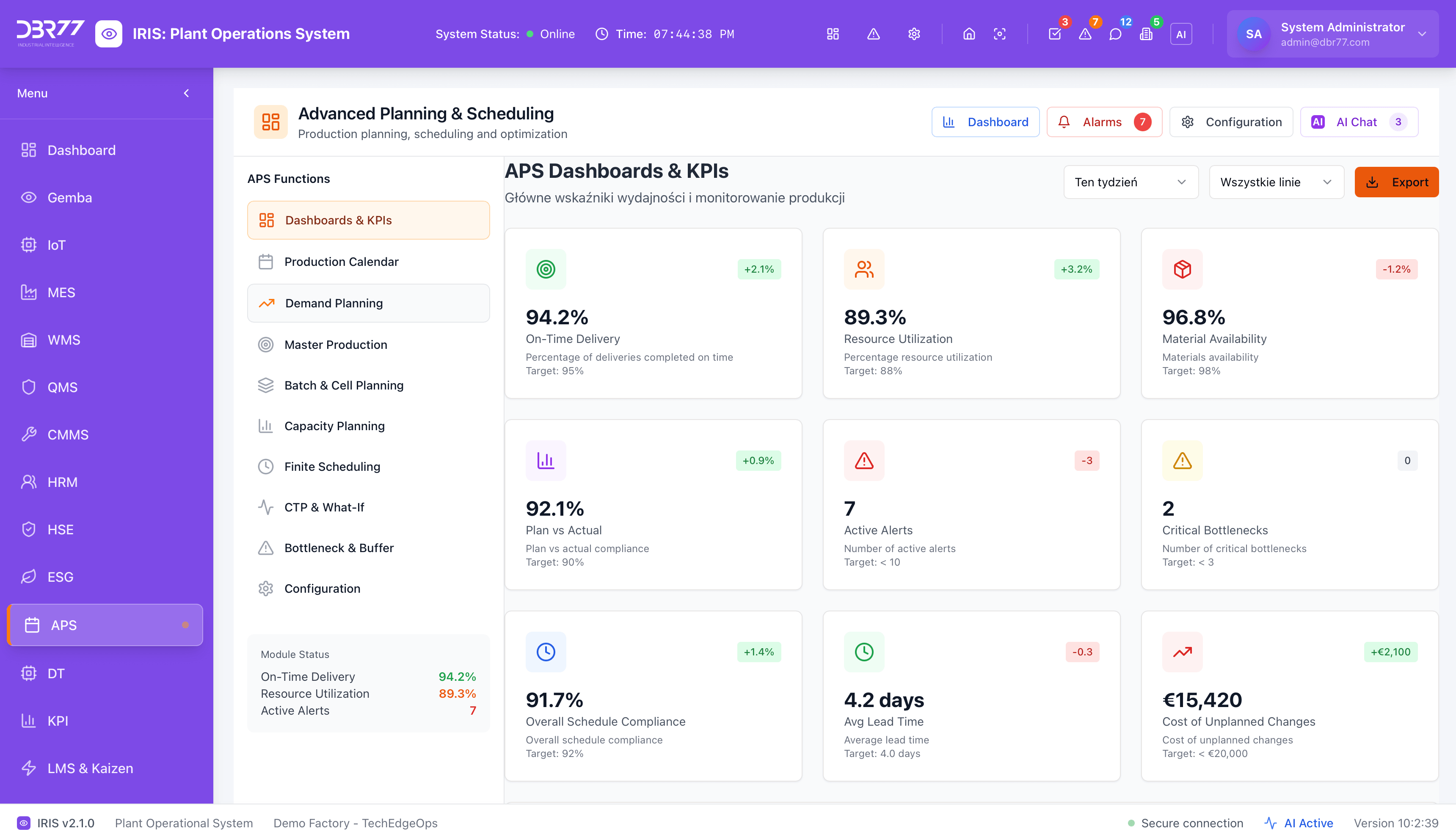This screenshot has height=840, width=1456.
Task: Open the AI Chat tab
Action: click(1358, 122)
